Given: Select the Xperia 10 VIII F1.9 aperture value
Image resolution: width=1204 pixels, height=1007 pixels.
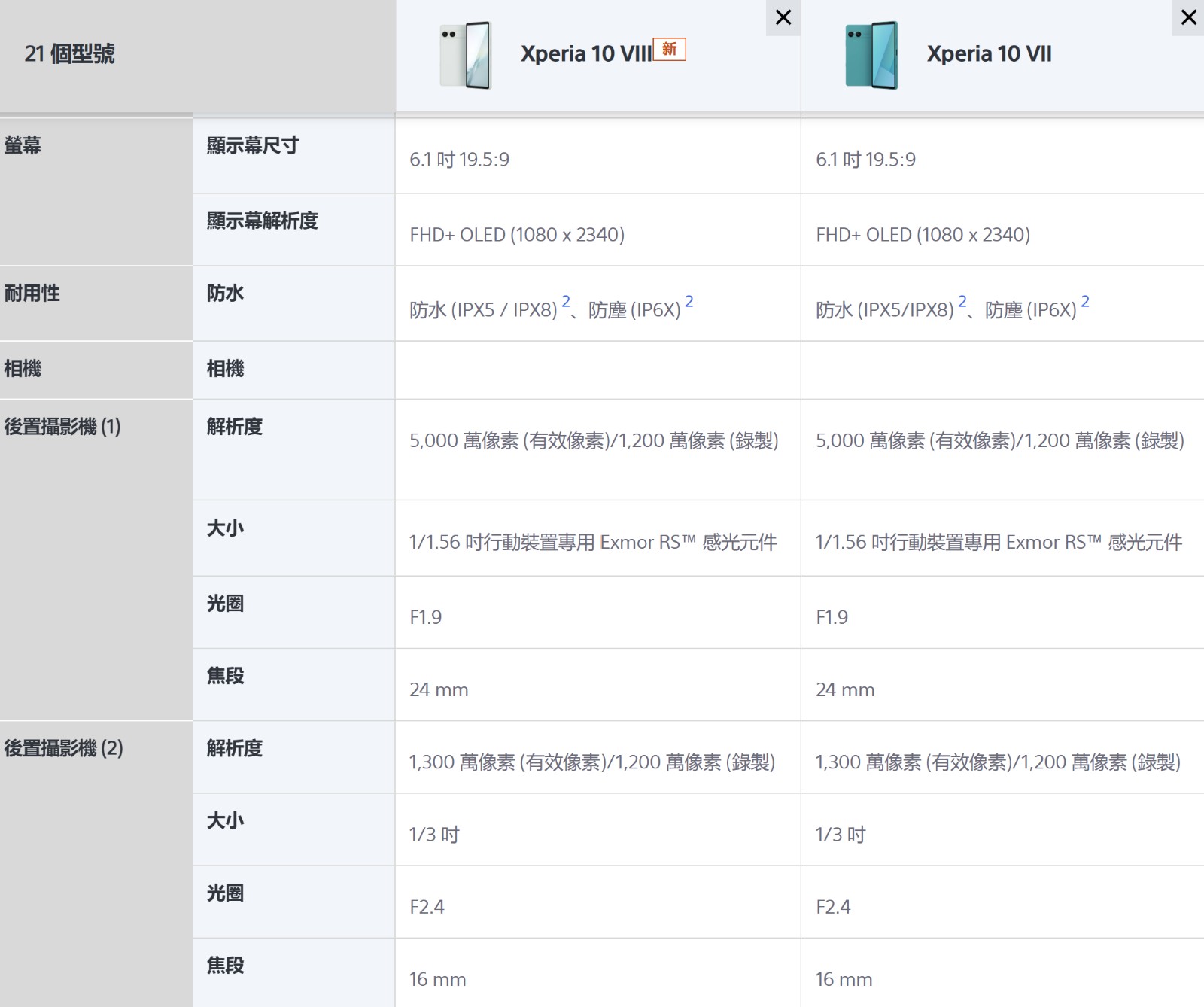Looking at the screenshot, I should (x=425, y=617).
